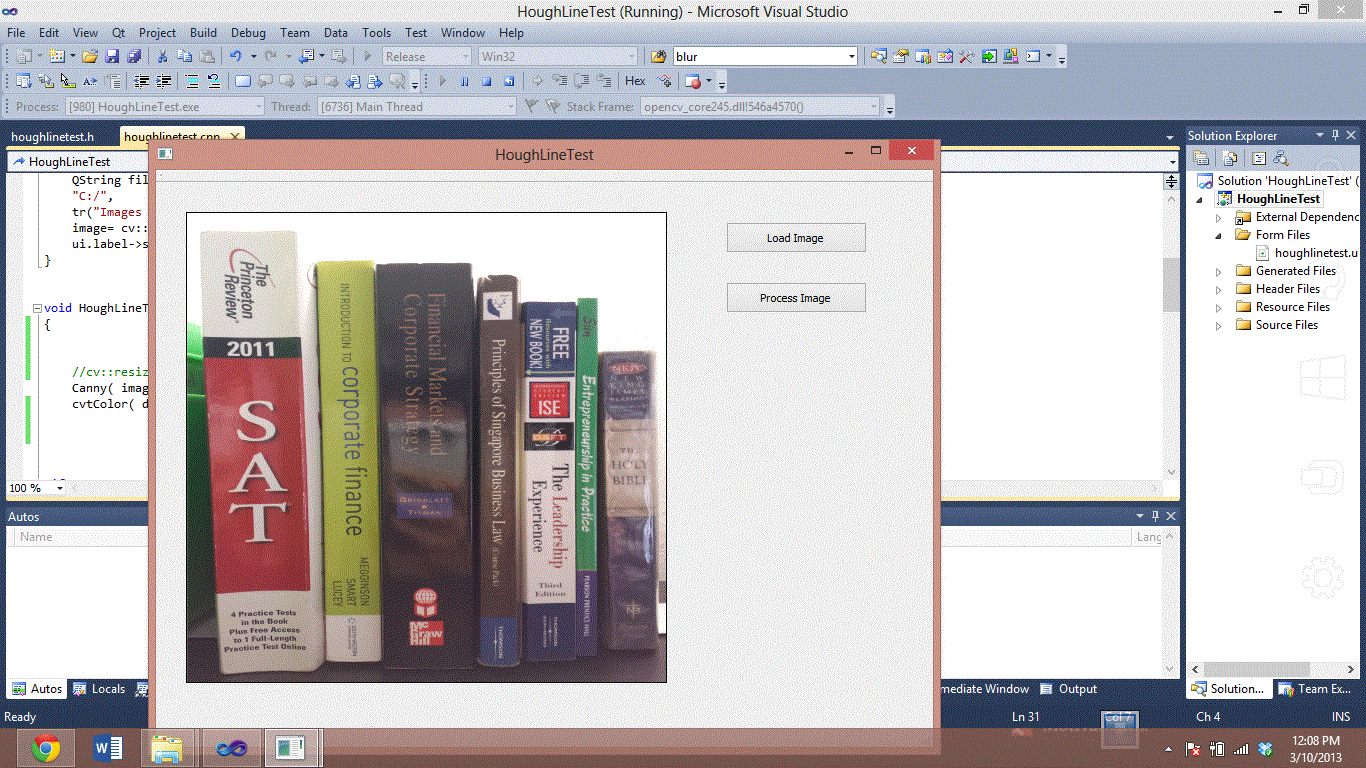Open the File menu

16,32
